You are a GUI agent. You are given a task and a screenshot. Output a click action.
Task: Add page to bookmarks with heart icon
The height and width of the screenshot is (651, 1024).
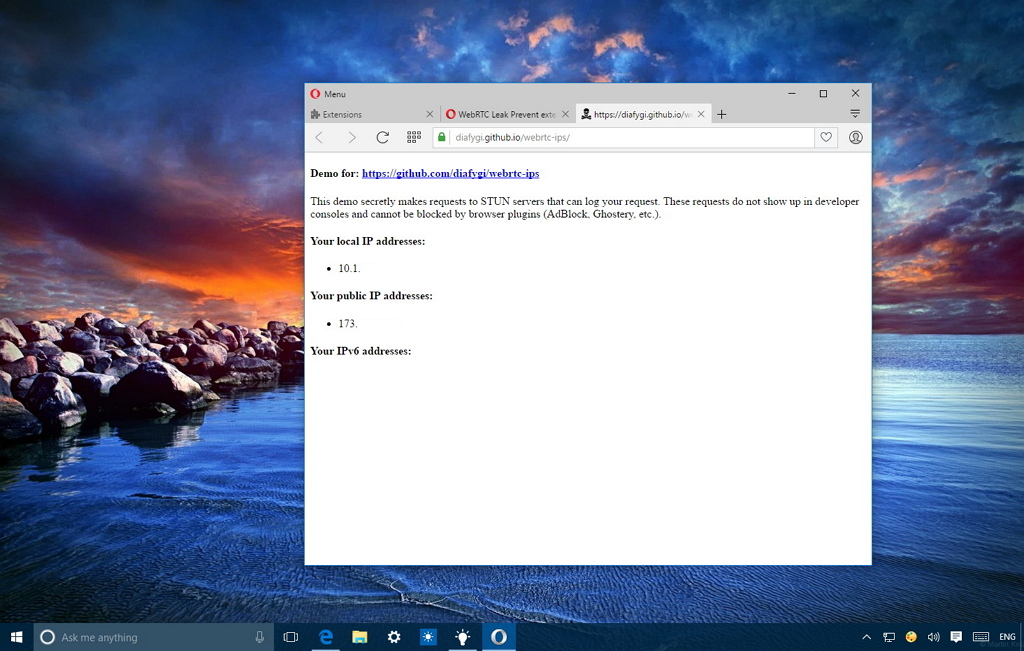(826, 137)
